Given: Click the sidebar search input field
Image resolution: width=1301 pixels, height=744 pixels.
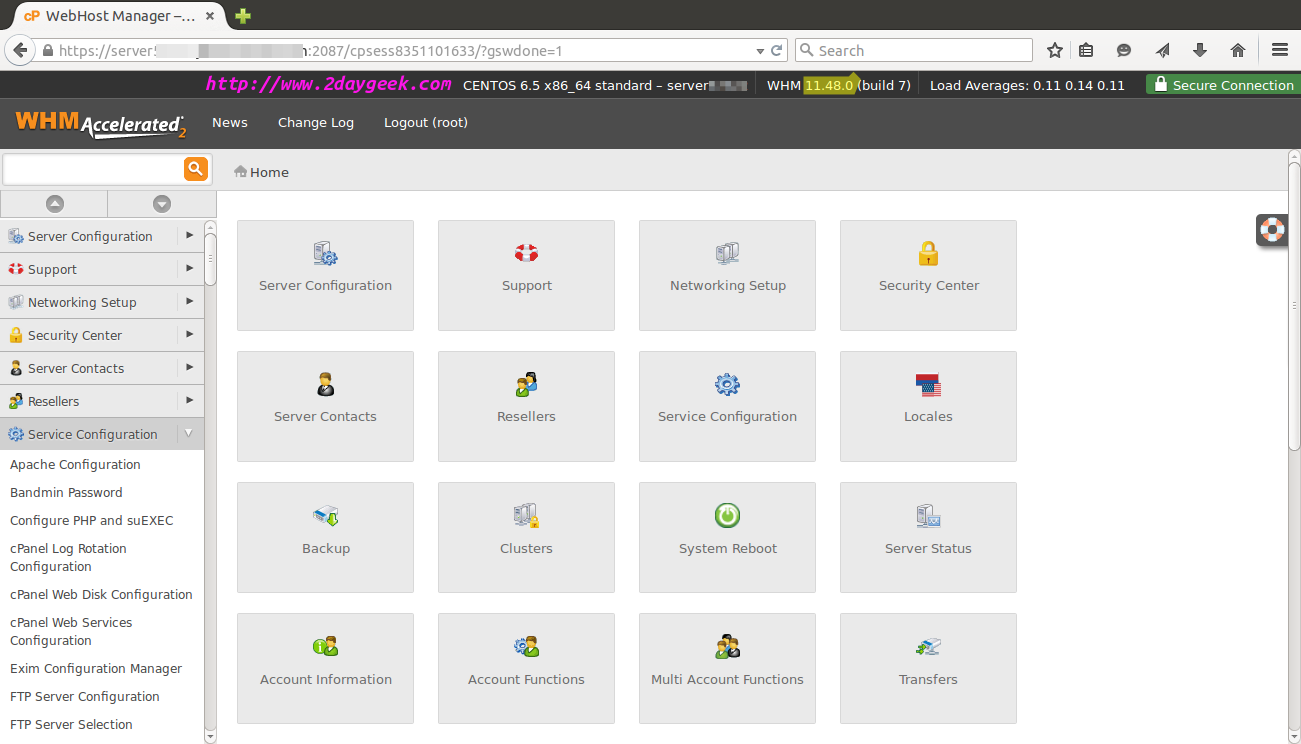Looking at the screenshot, I should pos(93,169).
